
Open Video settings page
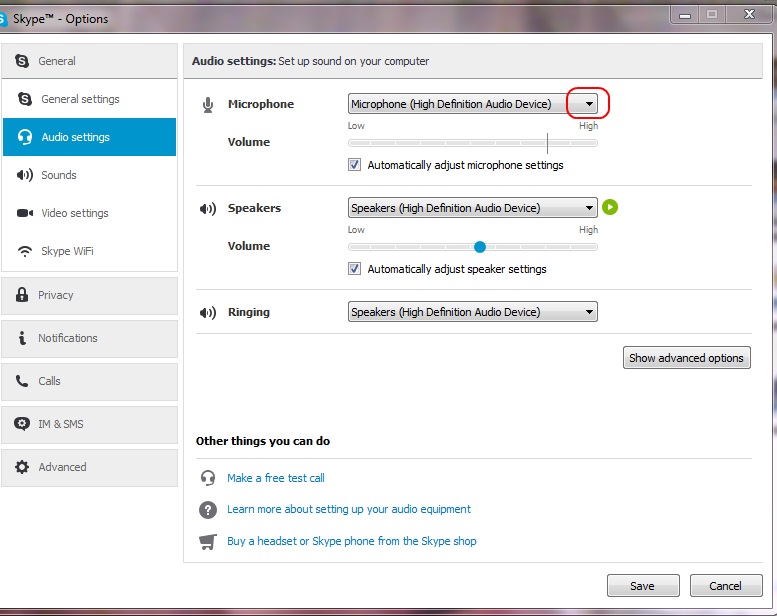point(89,213)
